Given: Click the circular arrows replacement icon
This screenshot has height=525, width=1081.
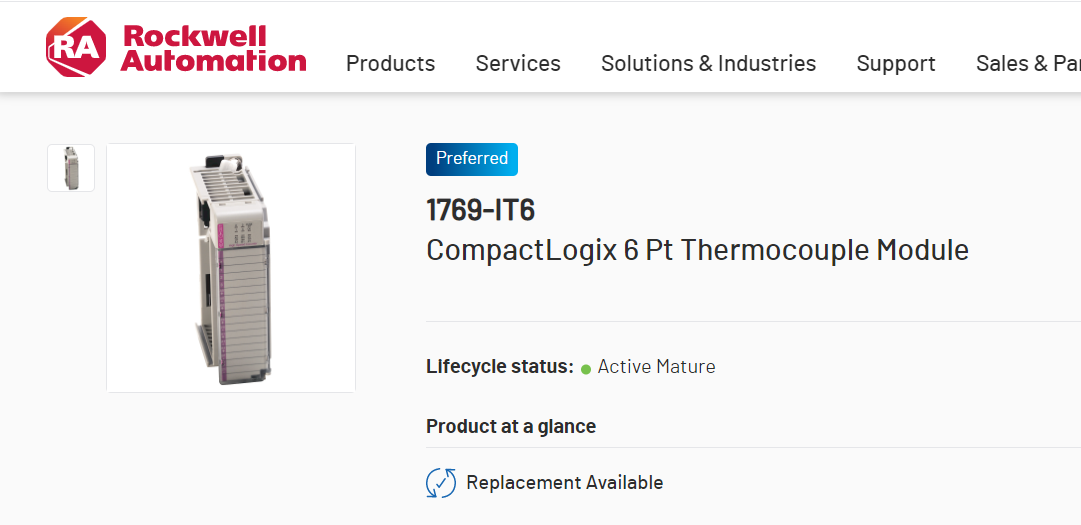Looking at the screenshot, I should [x=441, y=483].
